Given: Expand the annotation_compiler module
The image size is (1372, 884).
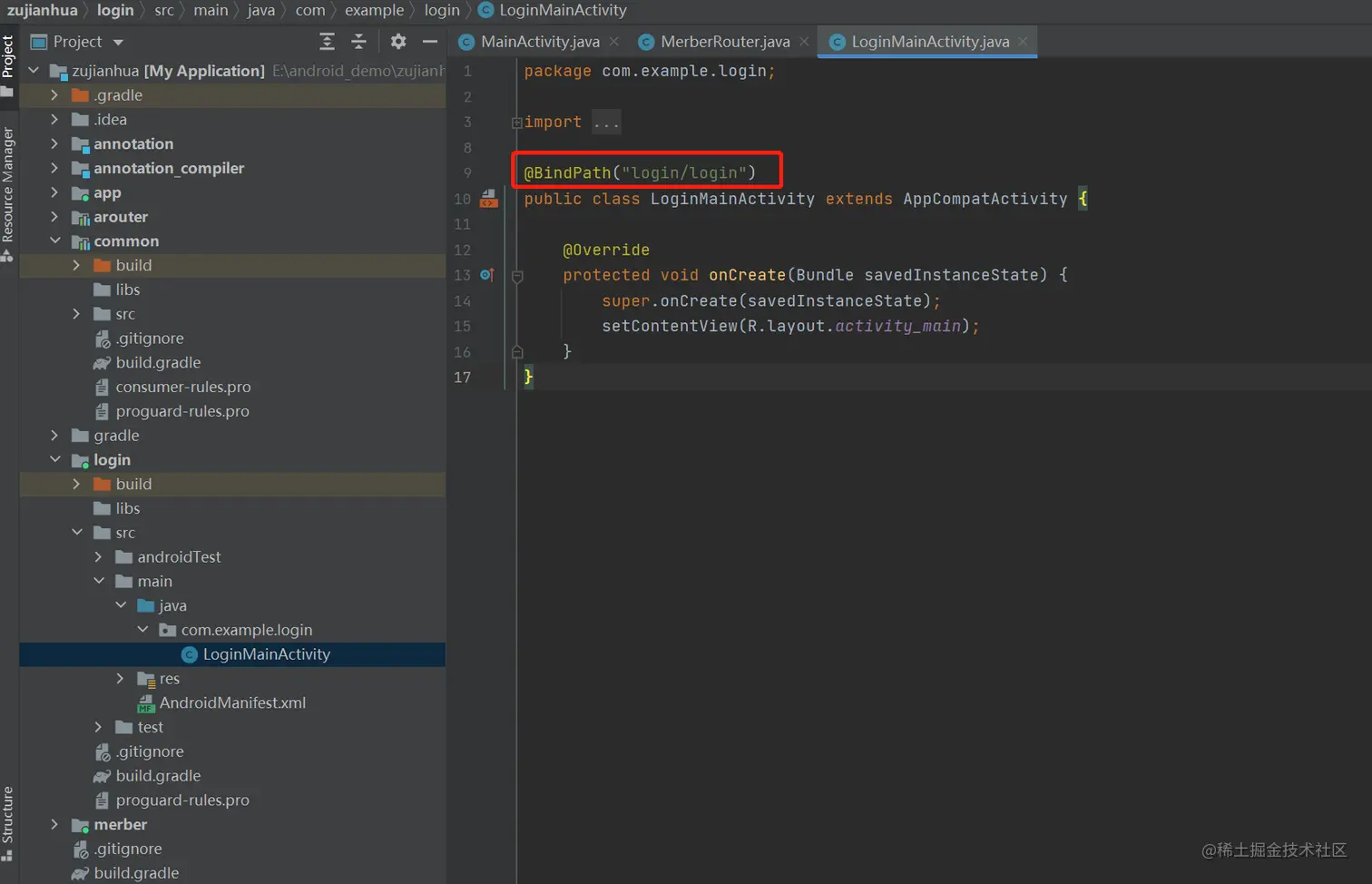Looking at the screenshot, I should pyautogui.click(x=54, y=168).
